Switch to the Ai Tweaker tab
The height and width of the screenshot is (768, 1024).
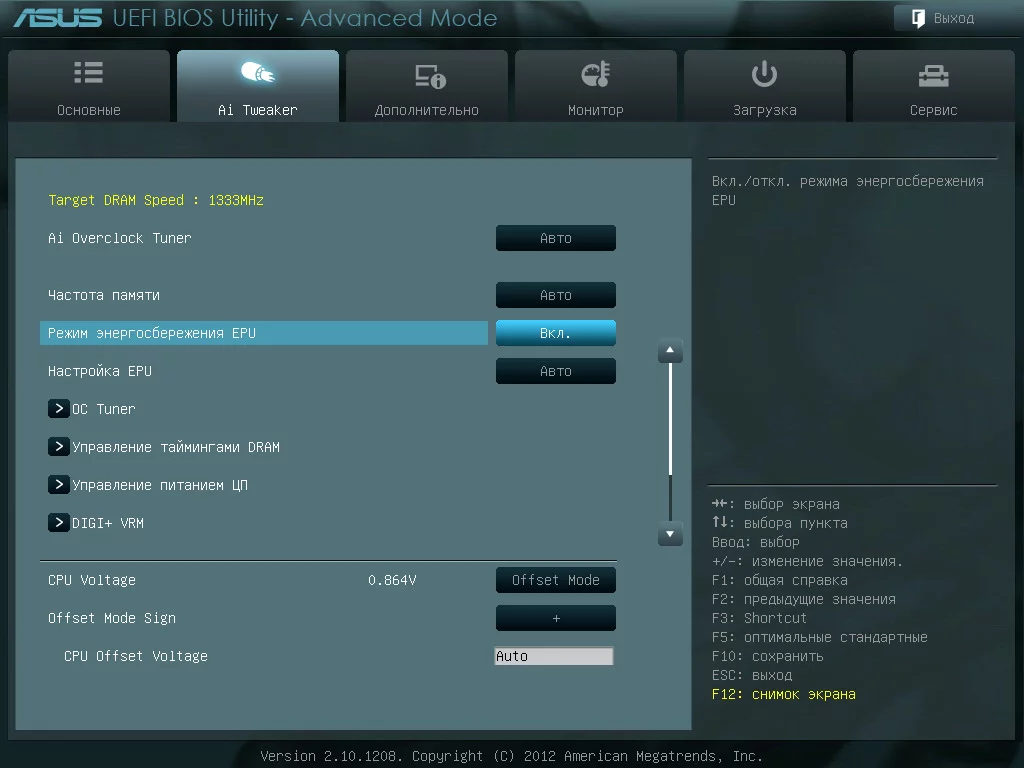[258, 86]
